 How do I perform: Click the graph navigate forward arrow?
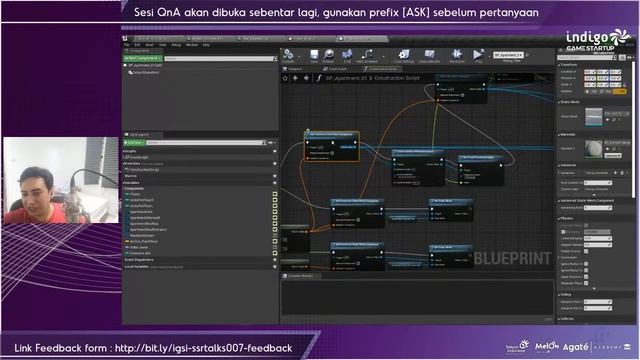[x=306, y=78]
